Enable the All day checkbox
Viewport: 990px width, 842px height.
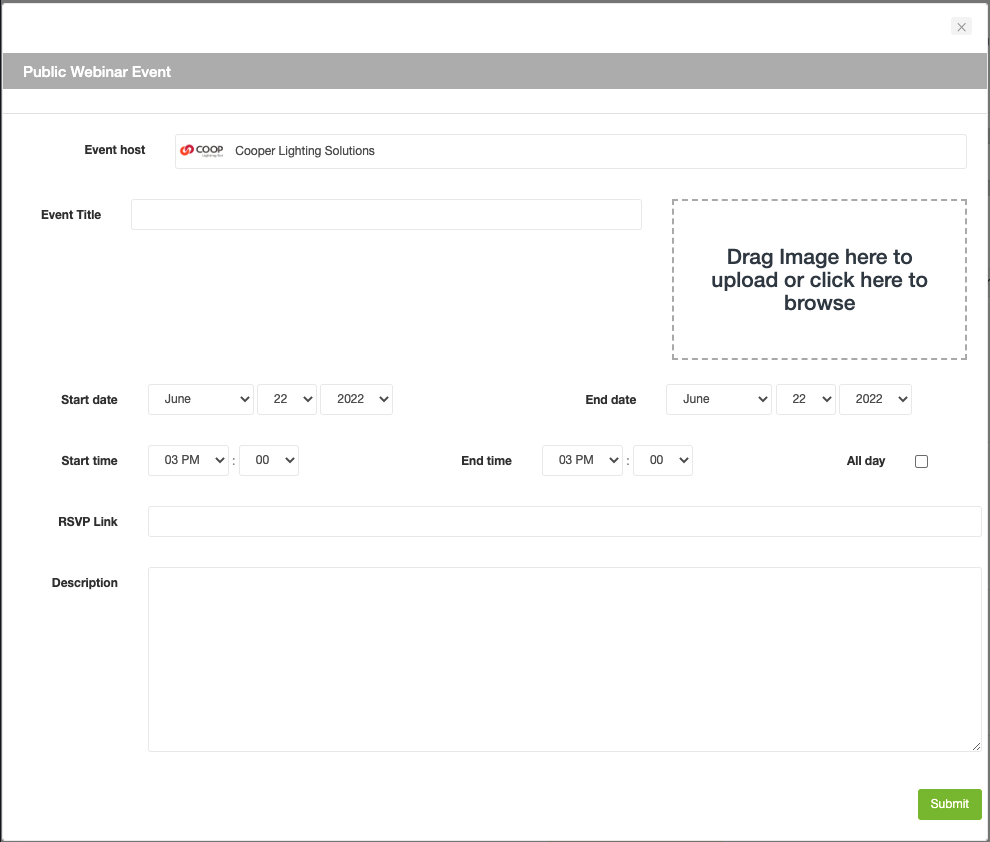[921, 461]
